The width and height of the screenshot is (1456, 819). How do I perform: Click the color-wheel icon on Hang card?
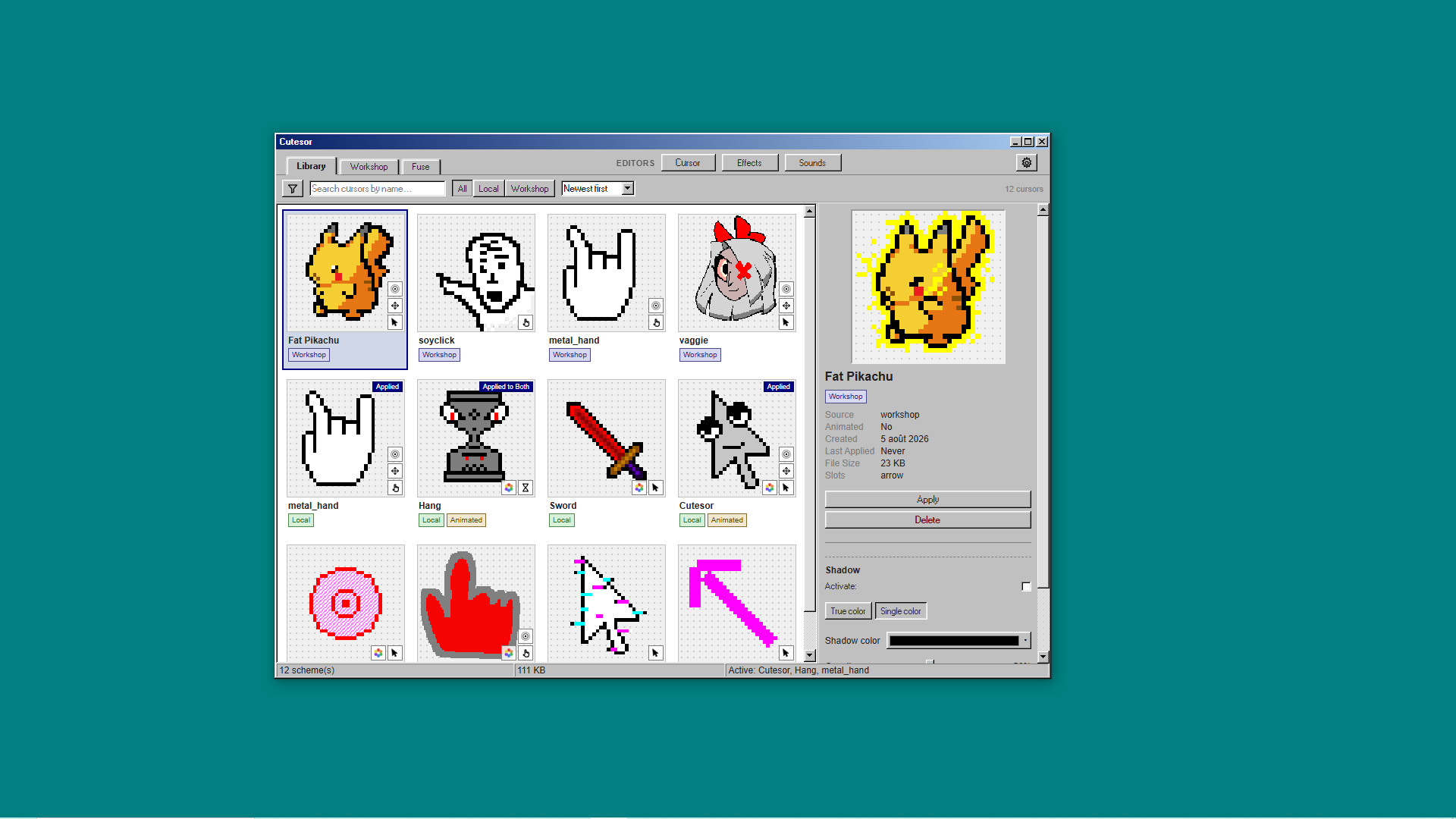point(509,488)
